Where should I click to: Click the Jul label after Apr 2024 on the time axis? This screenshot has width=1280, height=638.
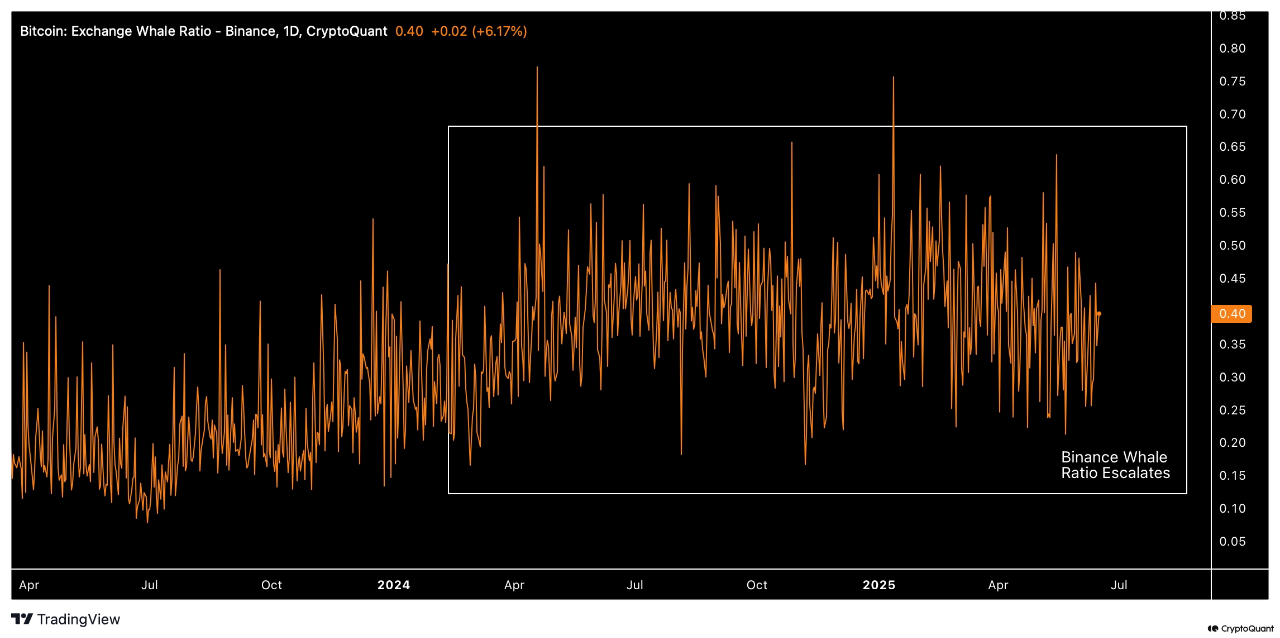coord(635,584)
